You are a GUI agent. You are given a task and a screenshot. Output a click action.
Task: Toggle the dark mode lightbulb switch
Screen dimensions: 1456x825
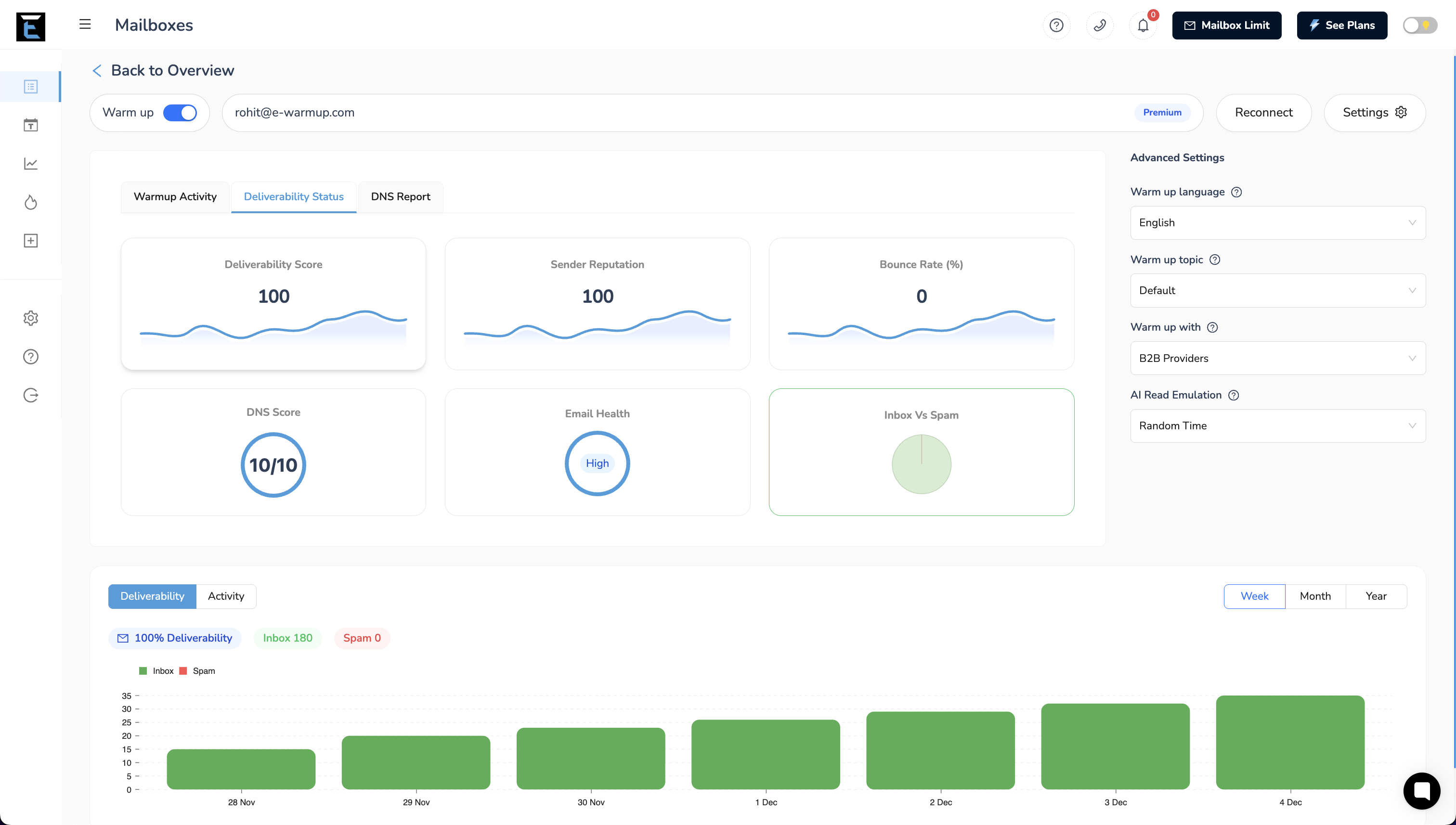pos(1419,25)
